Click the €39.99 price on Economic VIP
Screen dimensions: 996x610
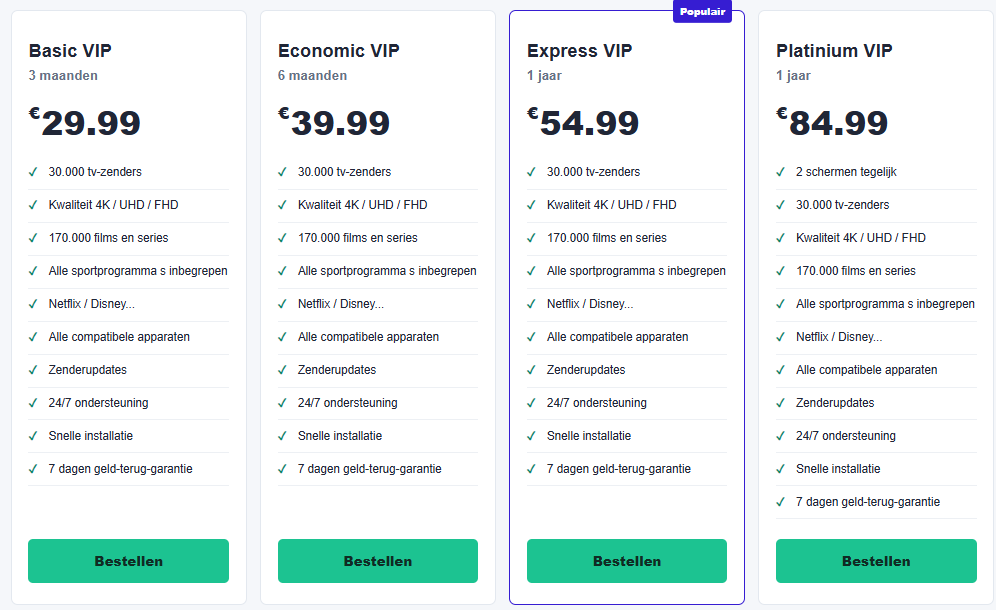334,123
